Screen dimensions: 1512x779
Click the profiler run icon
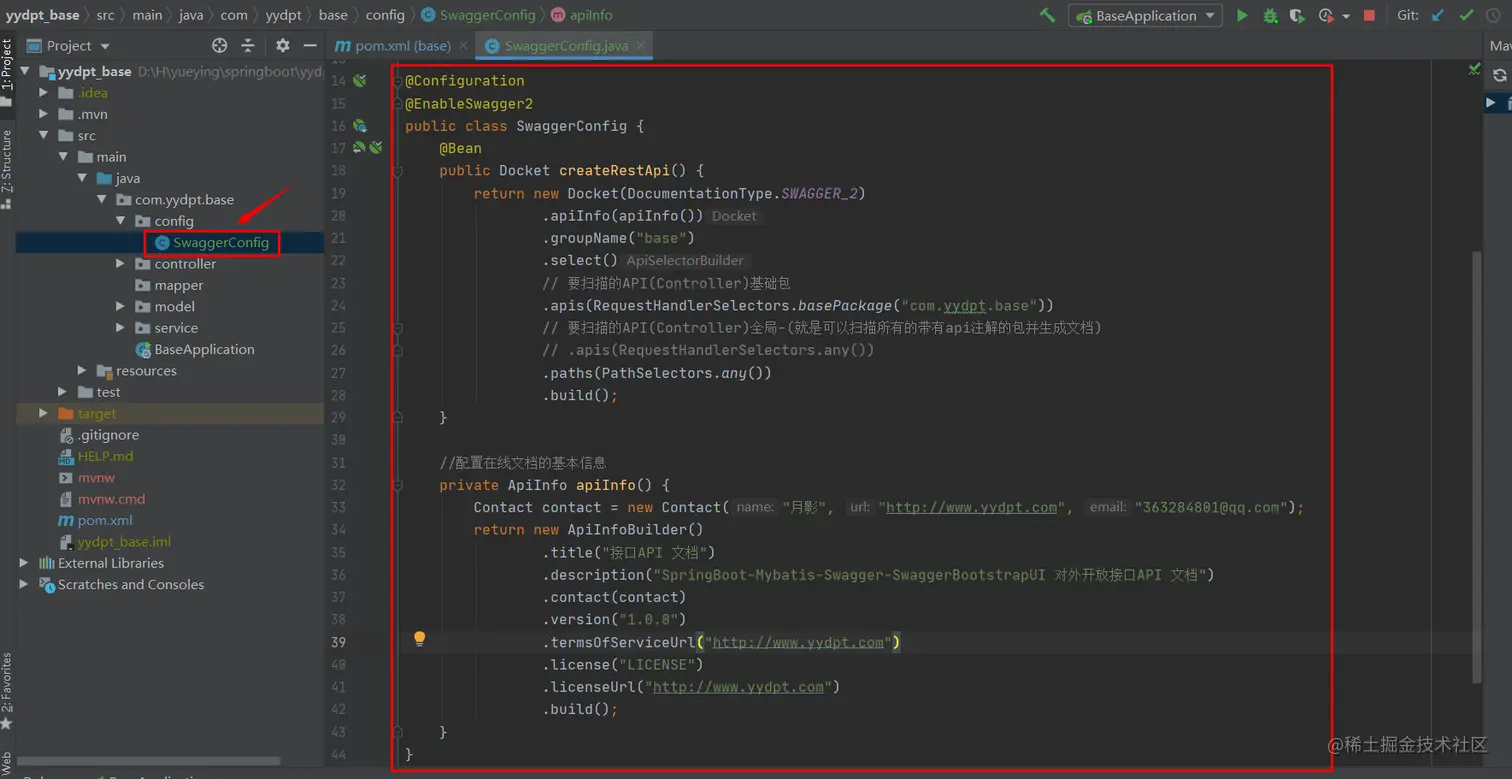point(1326,15)
